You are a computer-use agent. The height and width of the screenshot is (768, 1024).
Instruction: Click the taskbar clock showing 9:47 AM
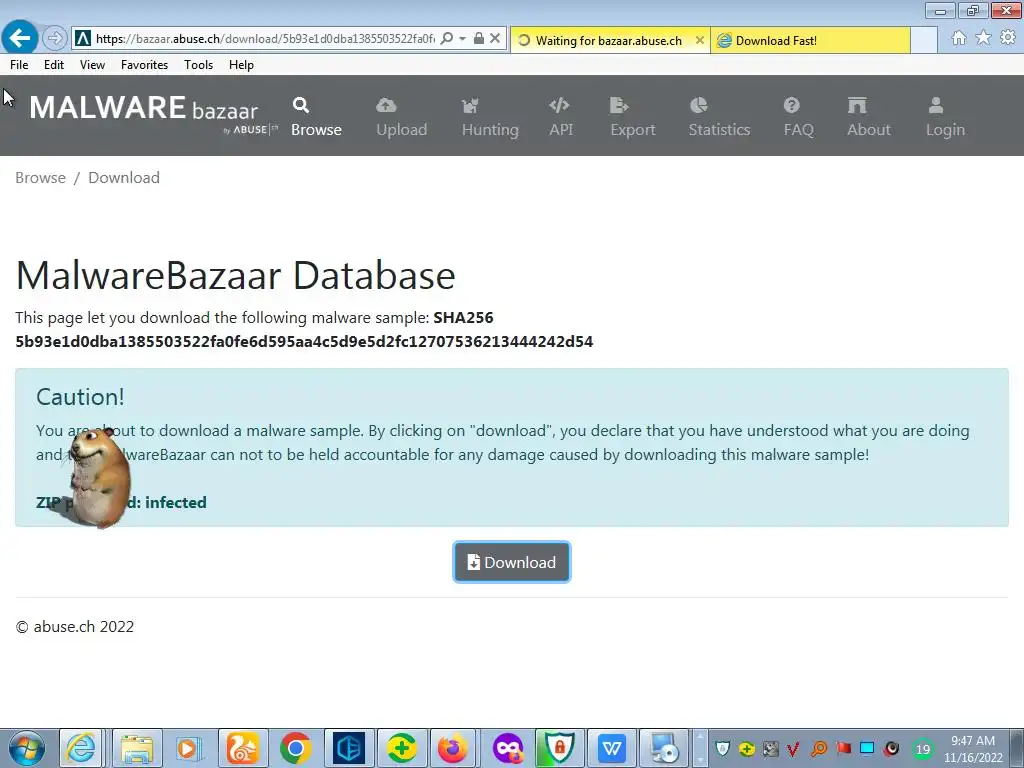point(972,749)
